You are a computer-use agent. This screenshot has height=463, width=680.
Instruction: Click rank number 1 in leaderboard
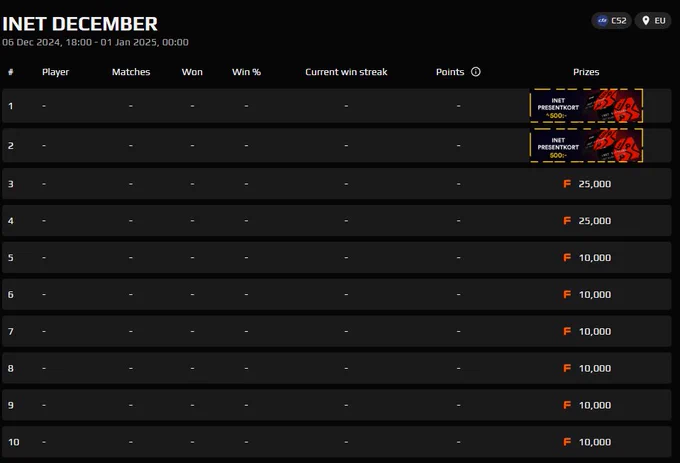[10, 106]
